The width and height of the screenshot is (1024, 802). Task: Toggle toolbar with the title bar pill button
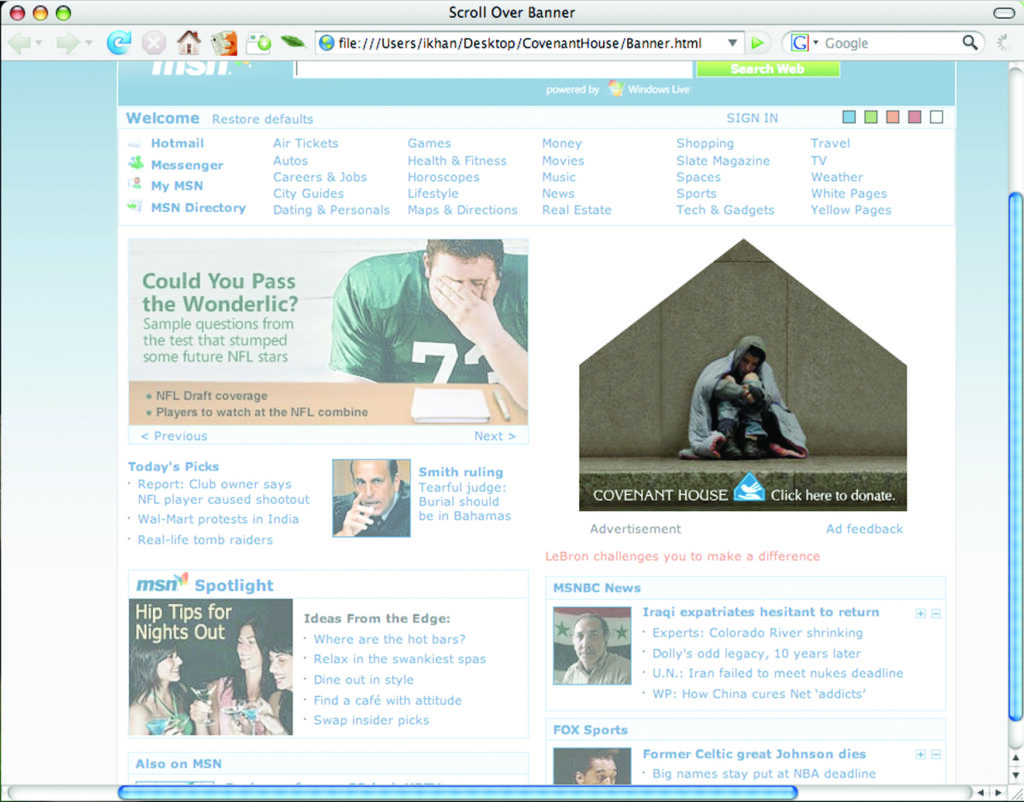coord(1004,12)
